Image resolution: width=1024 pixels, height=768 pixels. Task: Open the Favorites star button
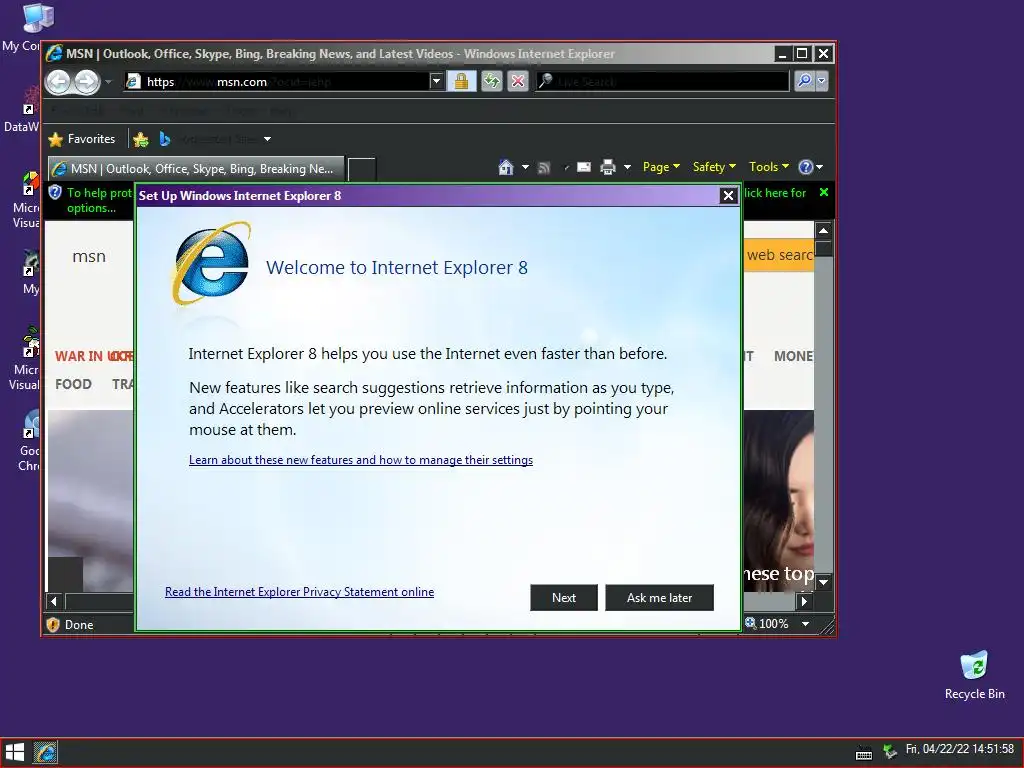[x=82, y=139]
